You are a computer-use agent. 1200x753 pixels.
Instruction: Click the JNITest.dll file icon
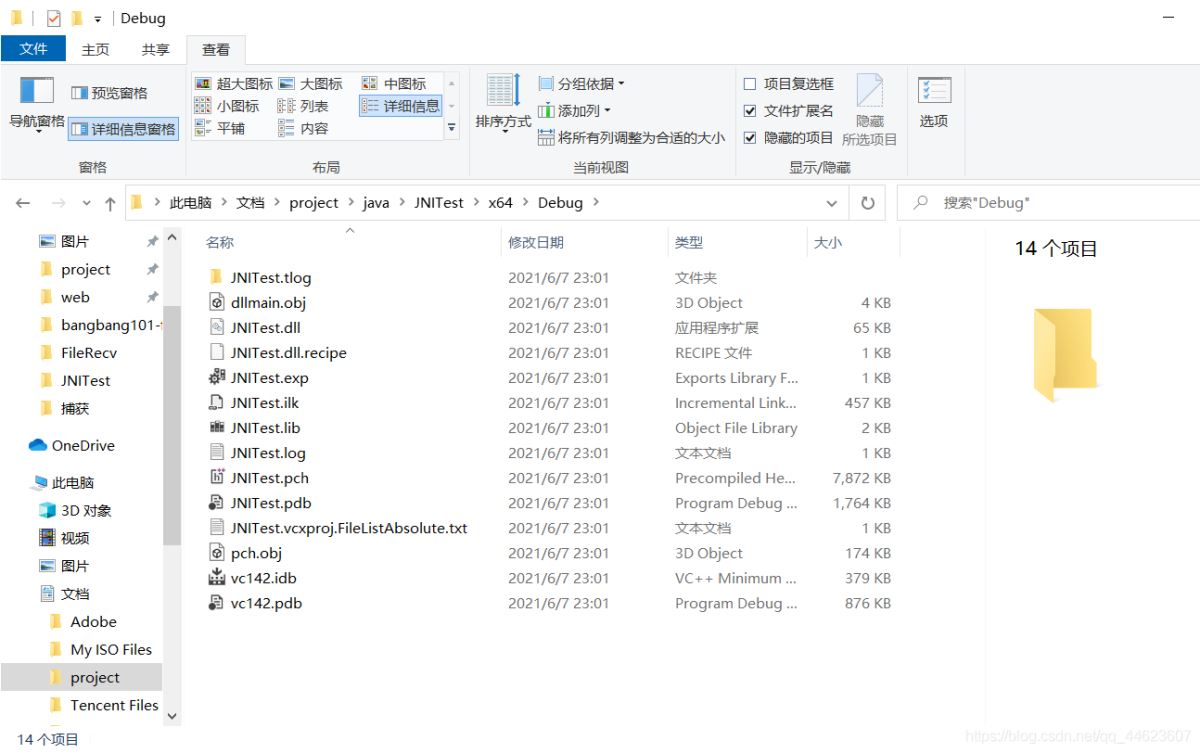coord(216,327)
